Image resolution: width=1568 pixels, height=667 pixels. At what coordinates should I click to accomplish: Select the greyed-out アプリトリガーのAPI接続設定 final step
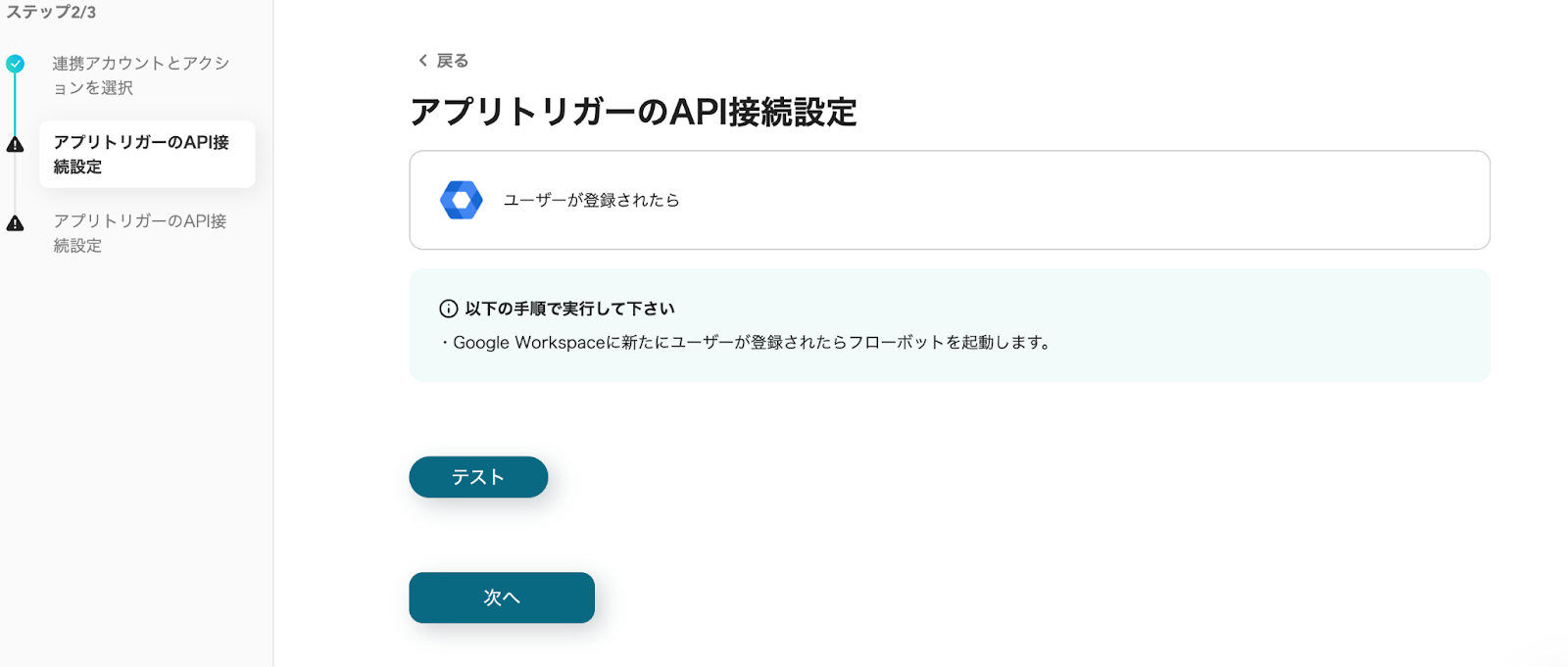coord(140,233)
